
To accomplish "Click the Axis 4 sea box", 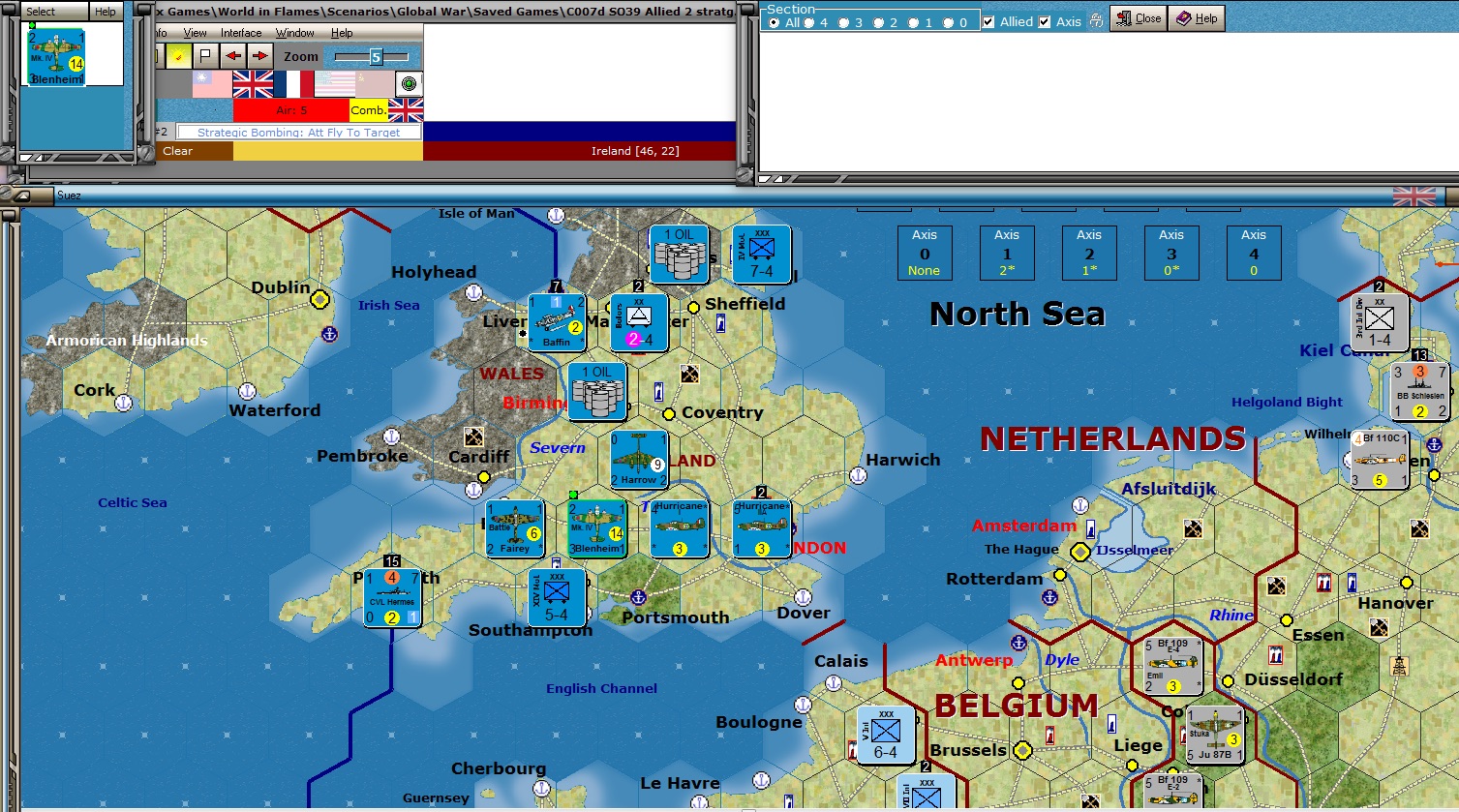I will 1254,253.
